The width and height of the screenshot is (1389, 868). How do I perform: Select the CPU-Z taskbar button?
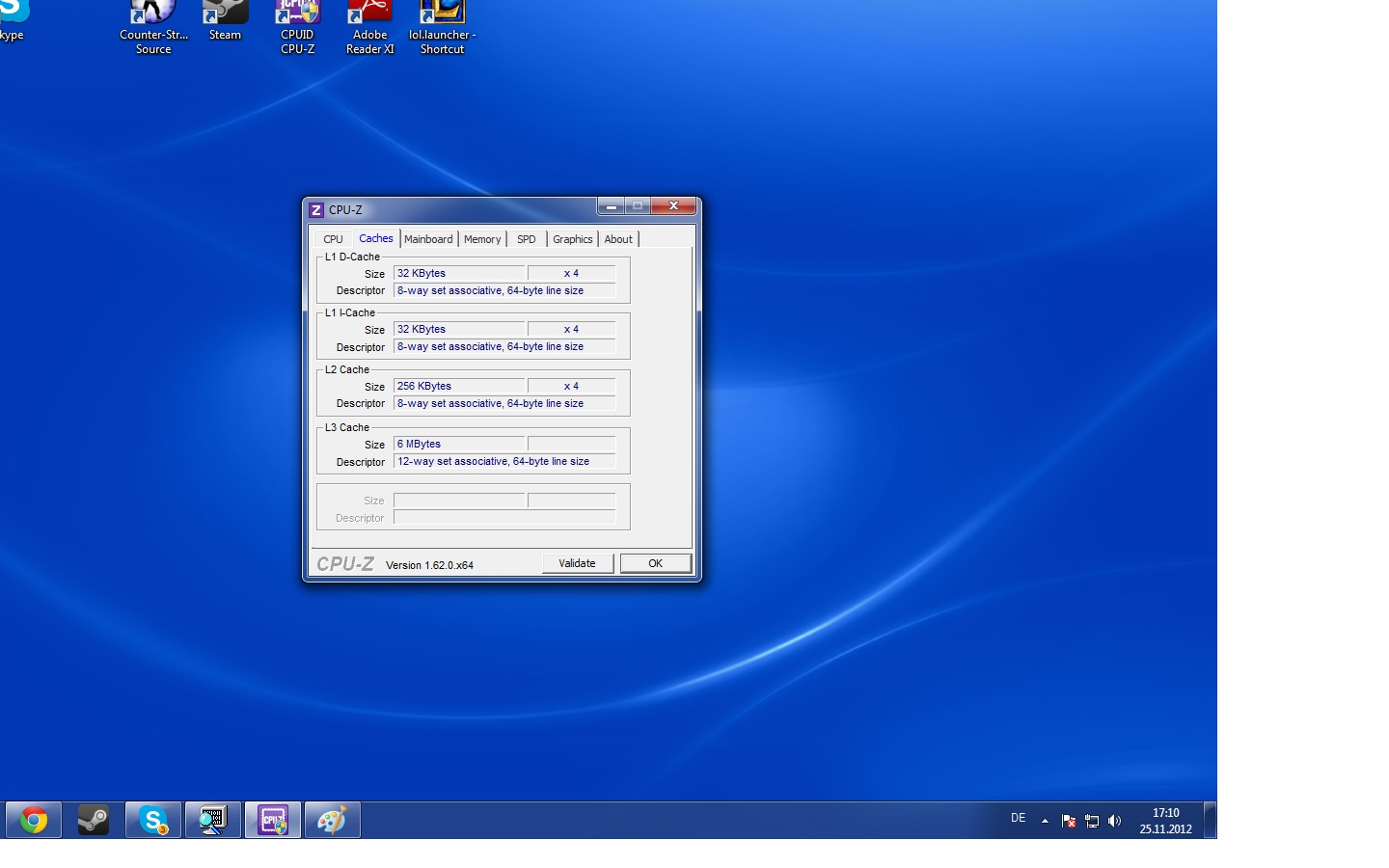click(x=273, y=820)
